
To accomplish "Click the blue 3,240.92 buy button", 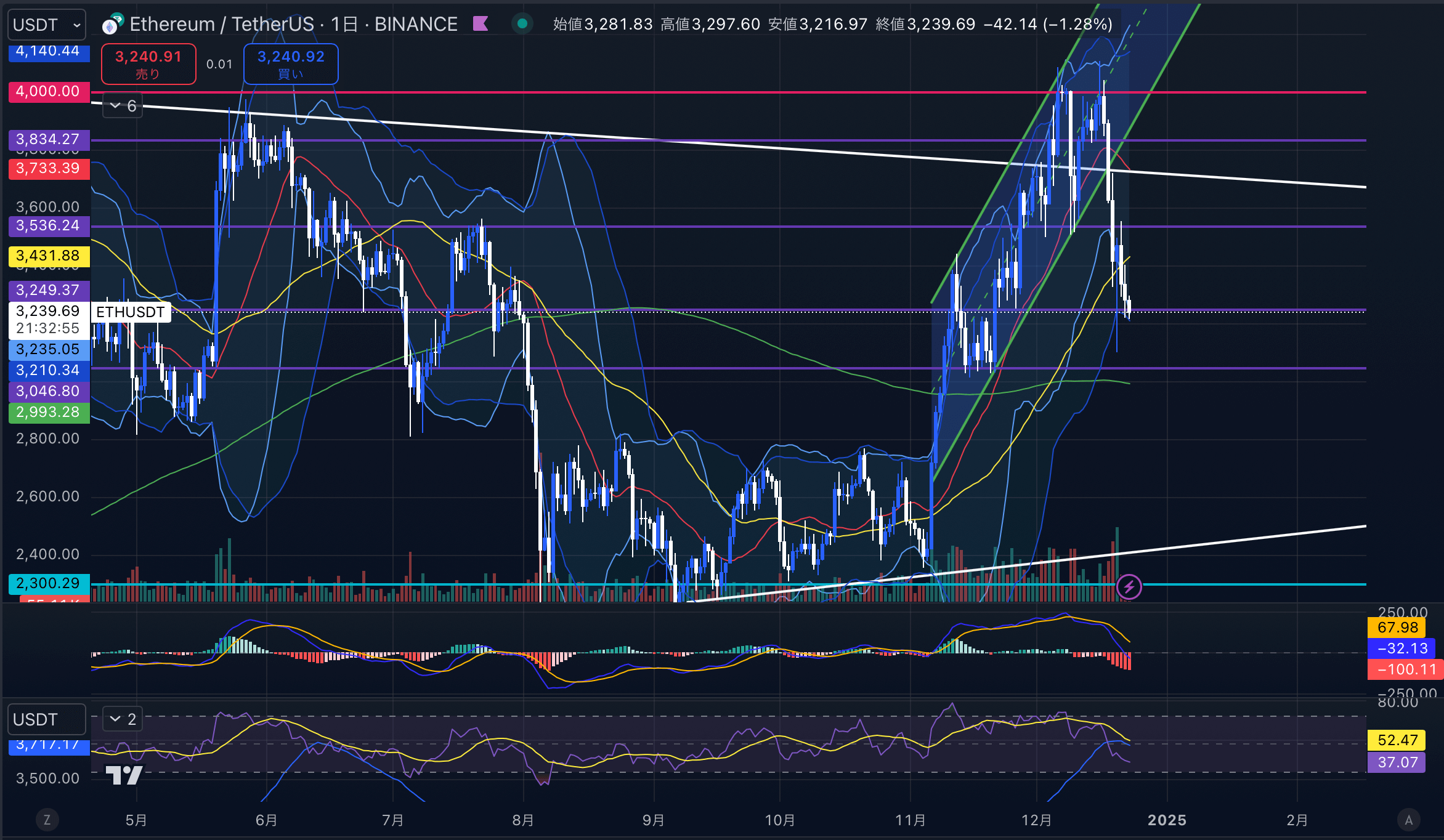I will tap(291, 64).
